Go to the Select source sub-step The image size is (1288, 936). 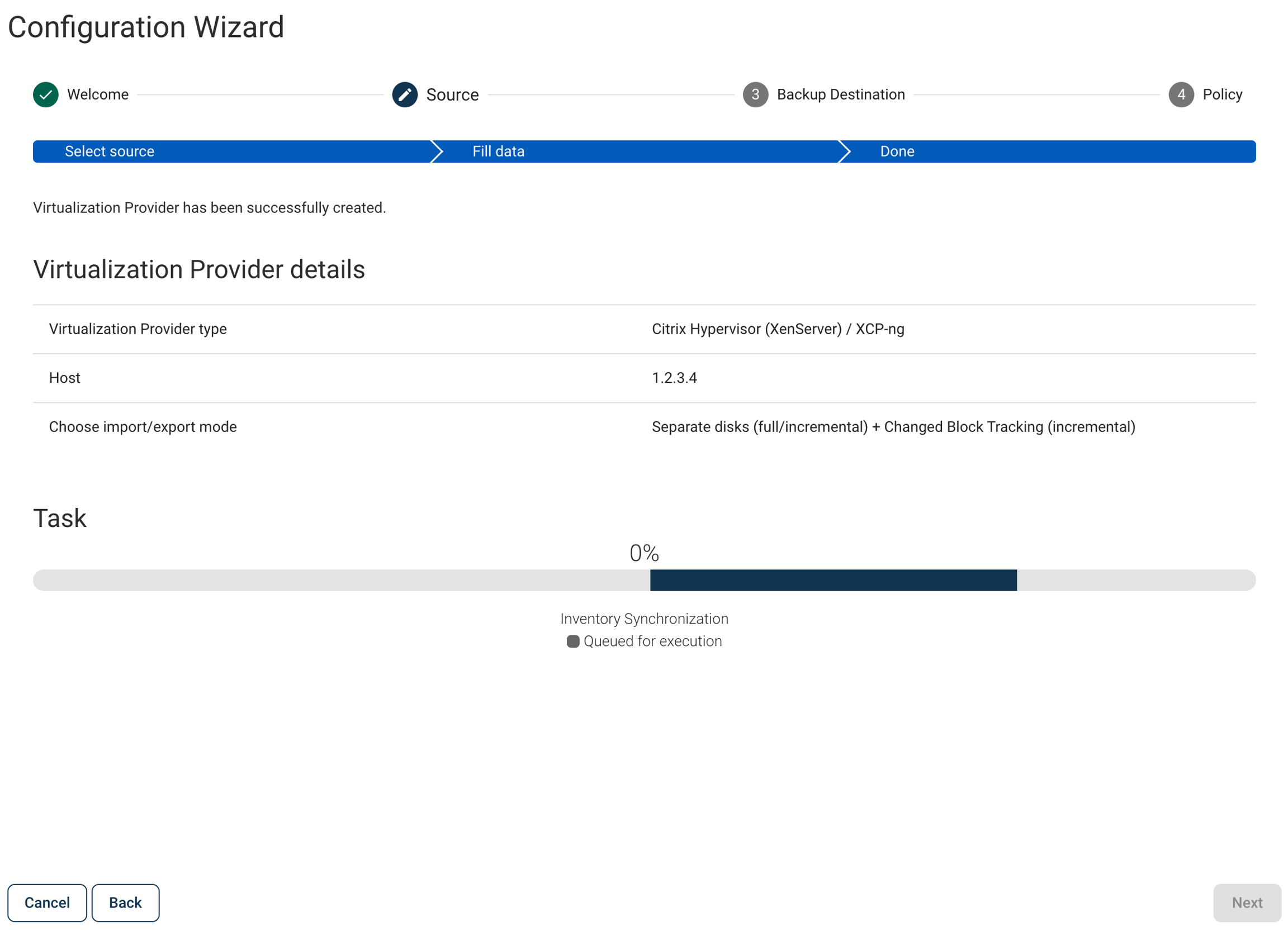110,151
